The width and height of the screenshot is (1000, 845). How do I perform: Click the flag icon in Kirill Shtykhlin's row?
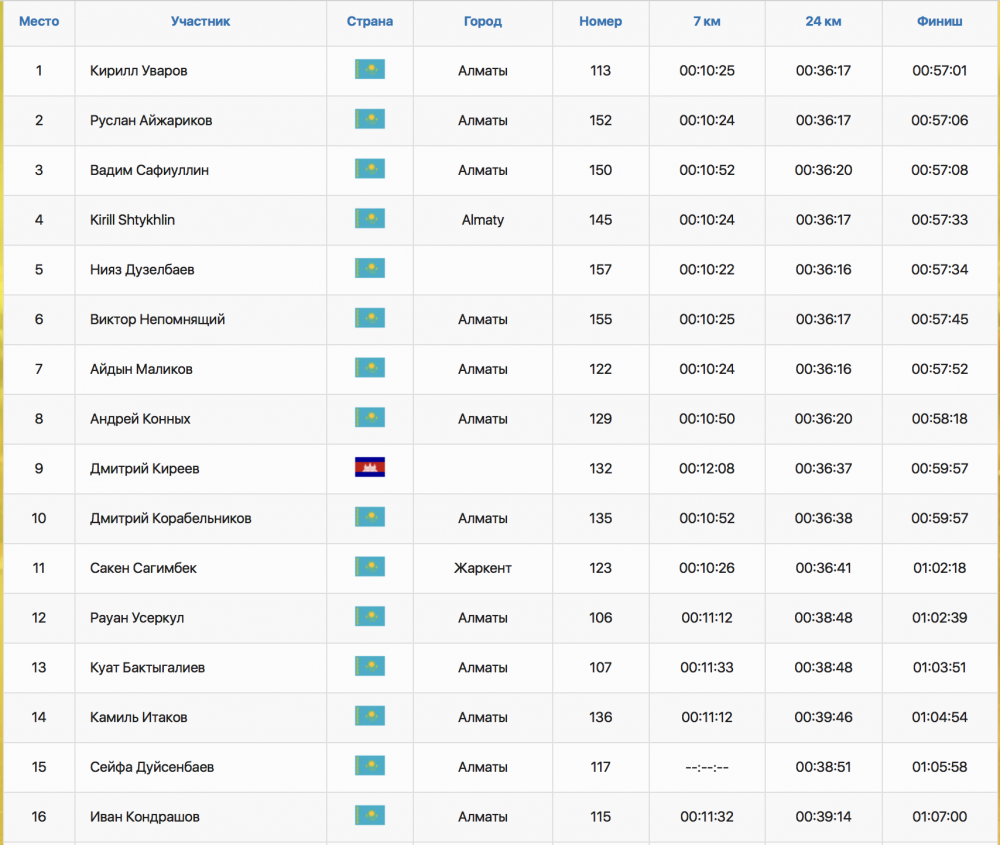point(370,219)
